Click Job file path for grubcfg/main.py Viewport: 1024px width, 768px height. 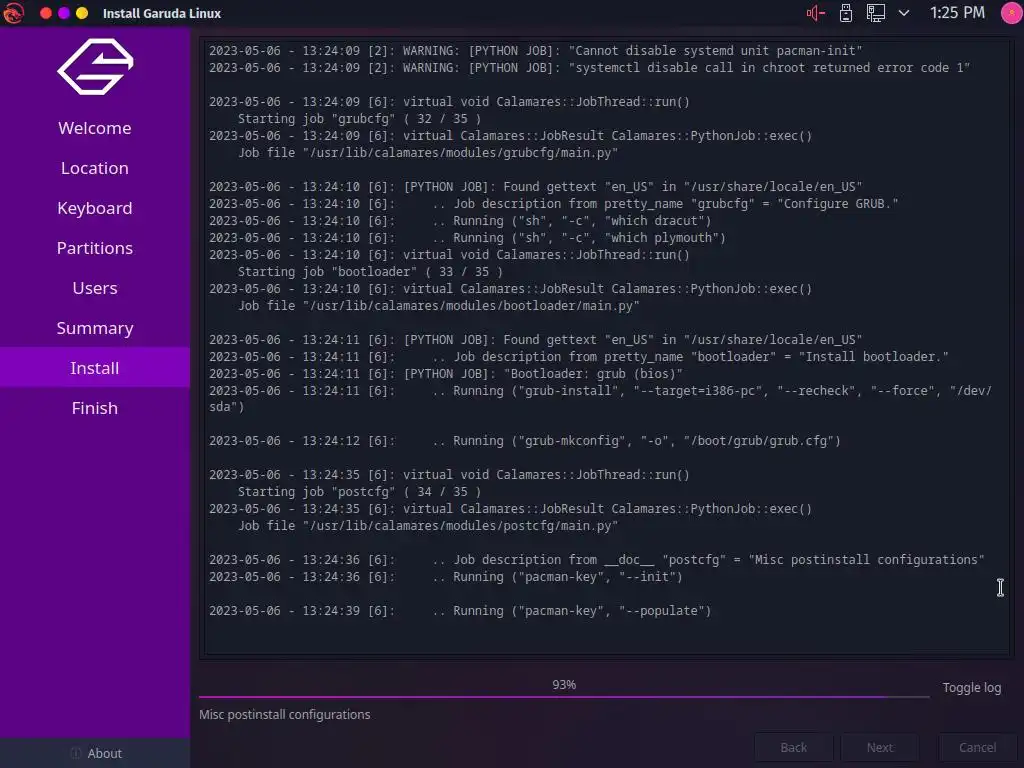[x=428, y=153]
